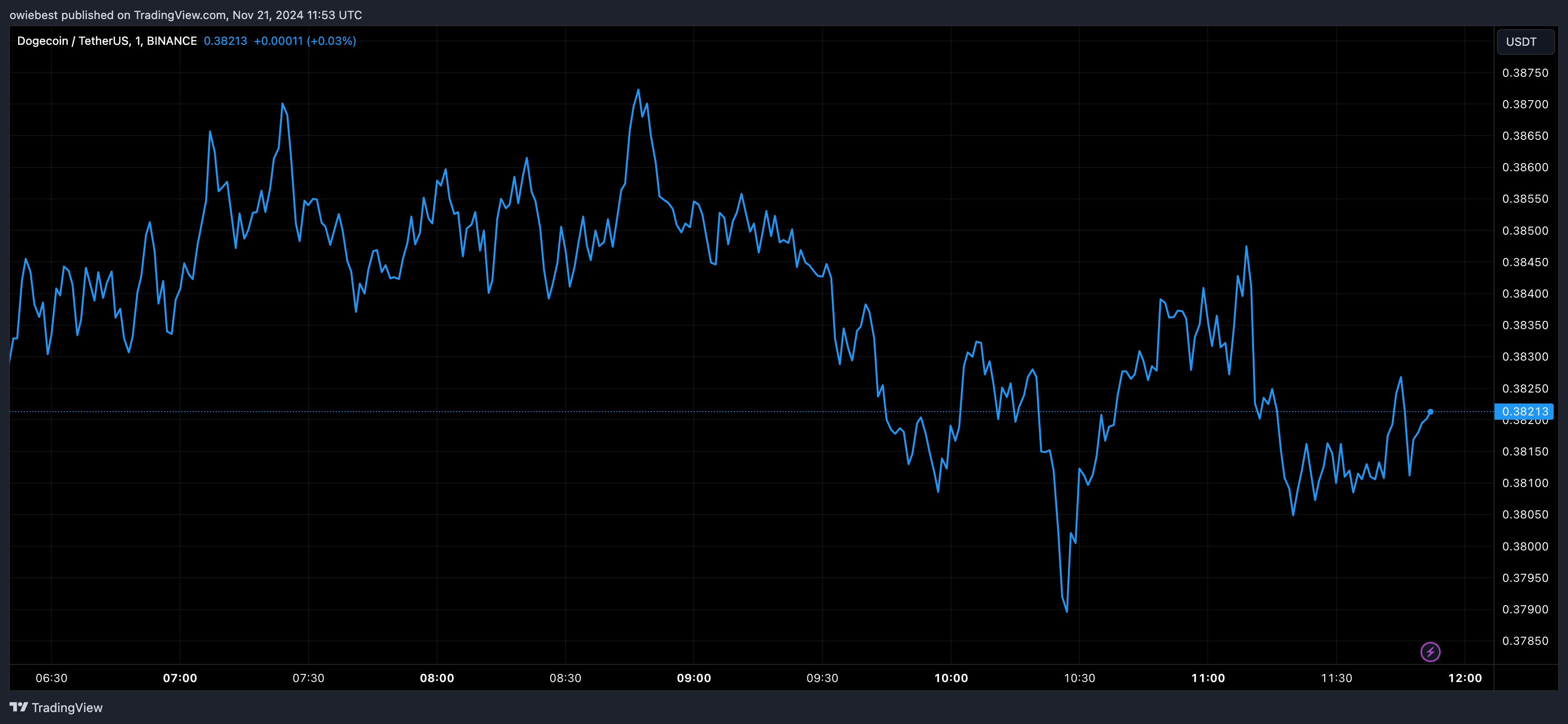Click the 0.37850 price axis label
1568x724 pixels.
point(1525,641)
